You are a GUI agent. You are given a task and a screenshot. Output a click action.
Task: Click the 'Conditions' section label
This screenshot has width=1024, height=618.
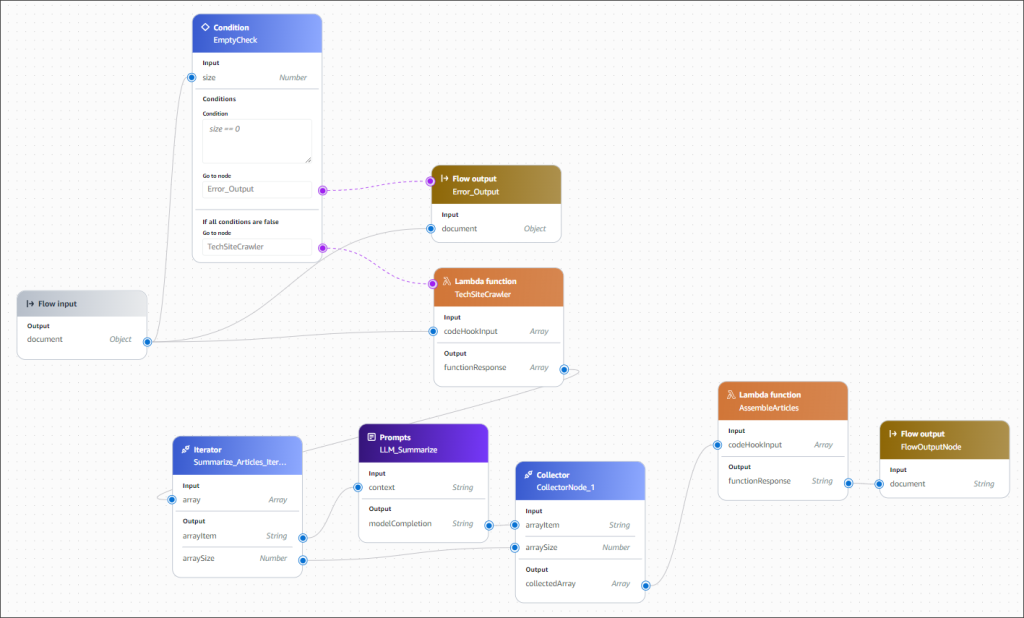point(219,99)
